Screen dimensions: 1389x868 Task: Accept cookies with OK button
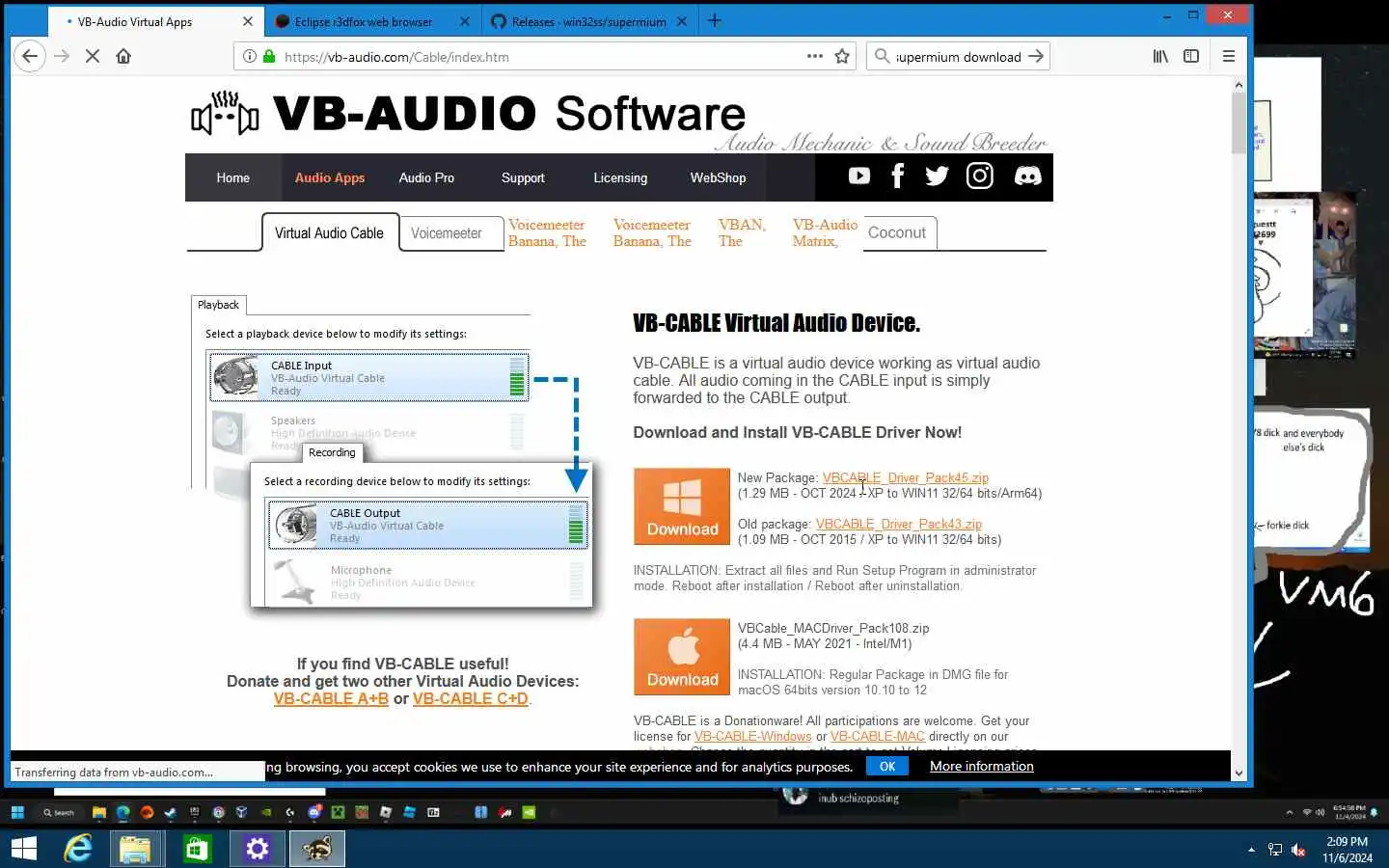coord(887,766)
